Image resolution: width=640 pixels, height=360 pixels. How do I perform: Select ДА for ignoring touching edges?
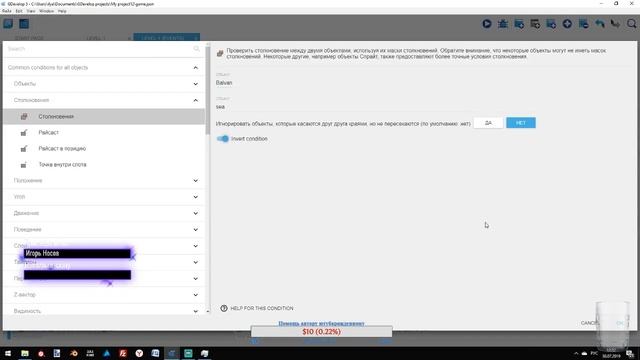click(488, 123)
